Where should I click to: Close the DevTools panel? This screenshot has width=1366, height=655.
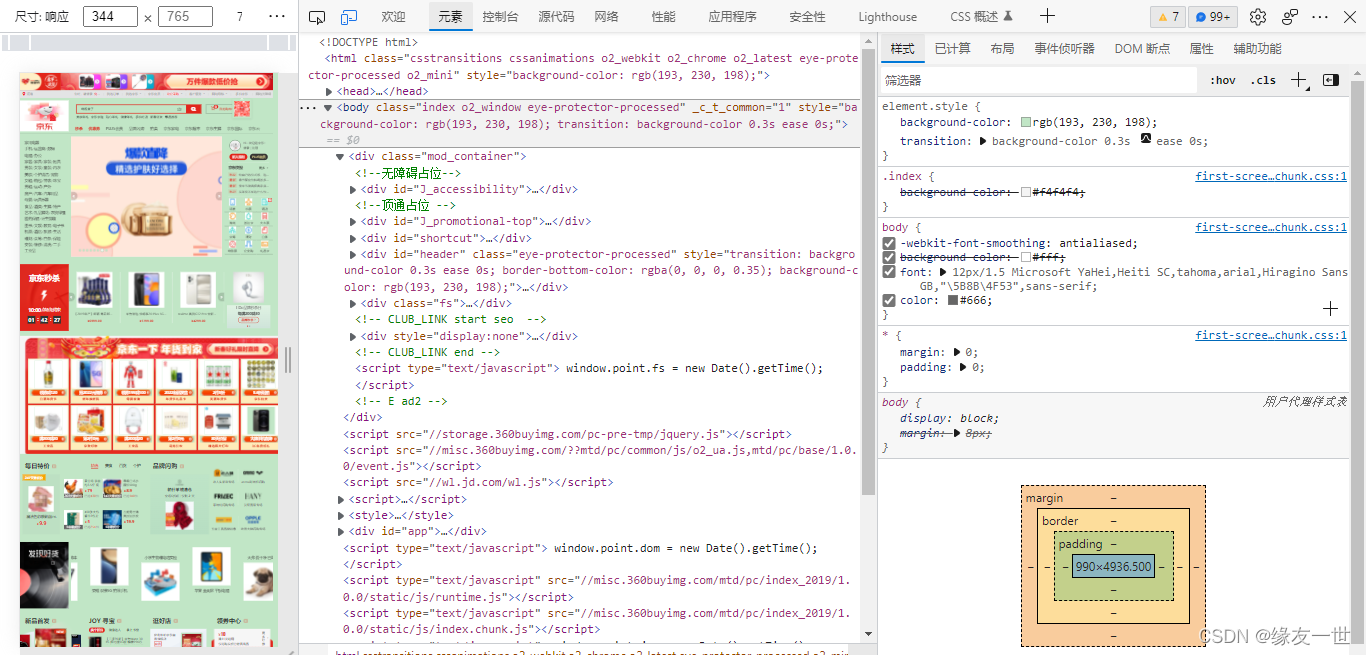point(1349,17)
